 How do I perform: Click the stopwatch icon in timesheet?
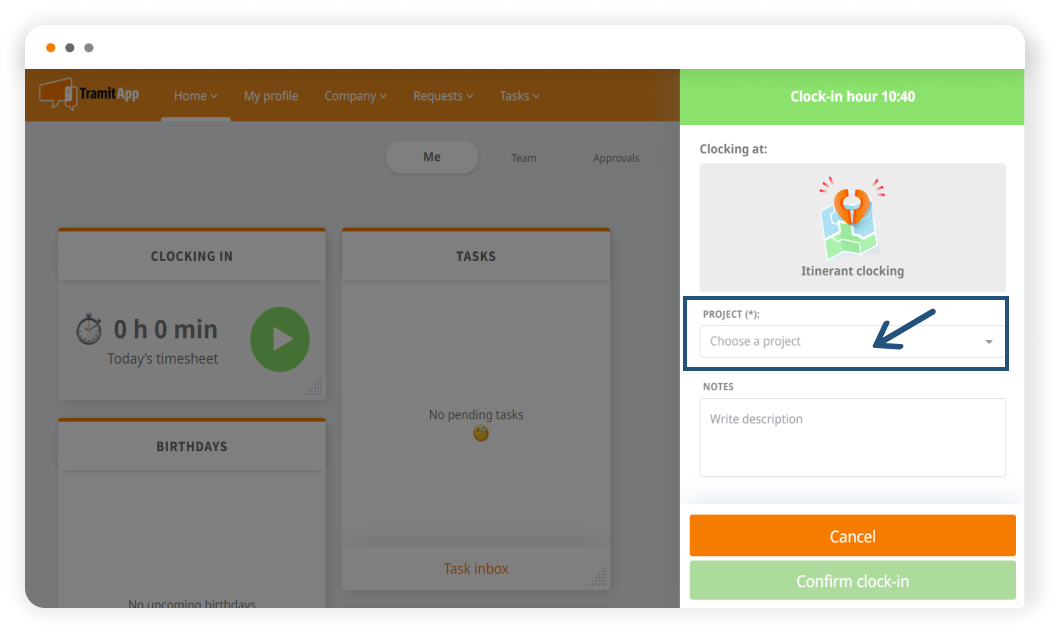[89, 330]
